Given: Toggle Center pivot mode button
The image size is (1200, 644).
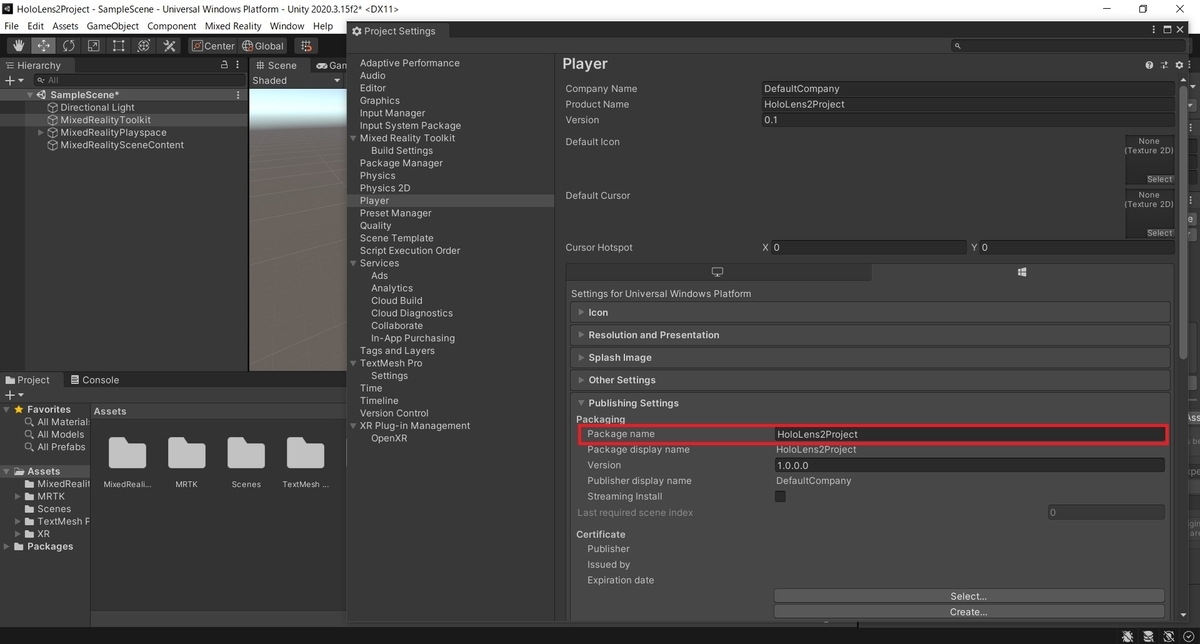Looking at the screenshot, I should (x=212, y=45).
